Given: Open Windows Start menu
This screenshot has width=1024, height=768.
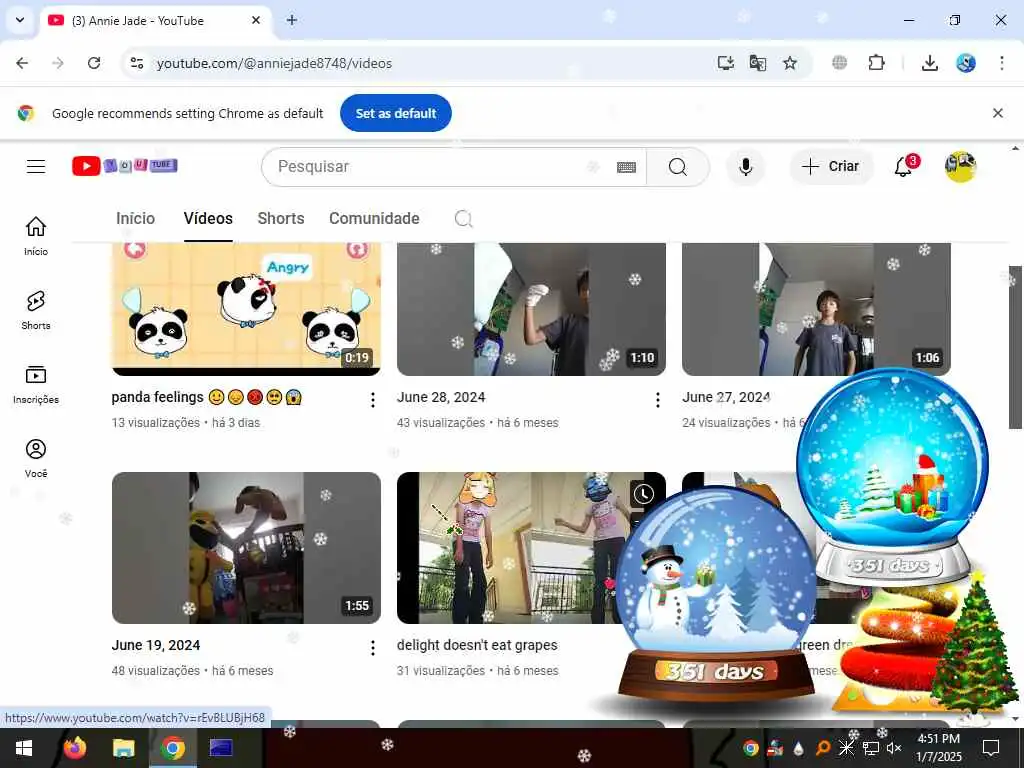Looking at the screenshot, I should point(24,748).
